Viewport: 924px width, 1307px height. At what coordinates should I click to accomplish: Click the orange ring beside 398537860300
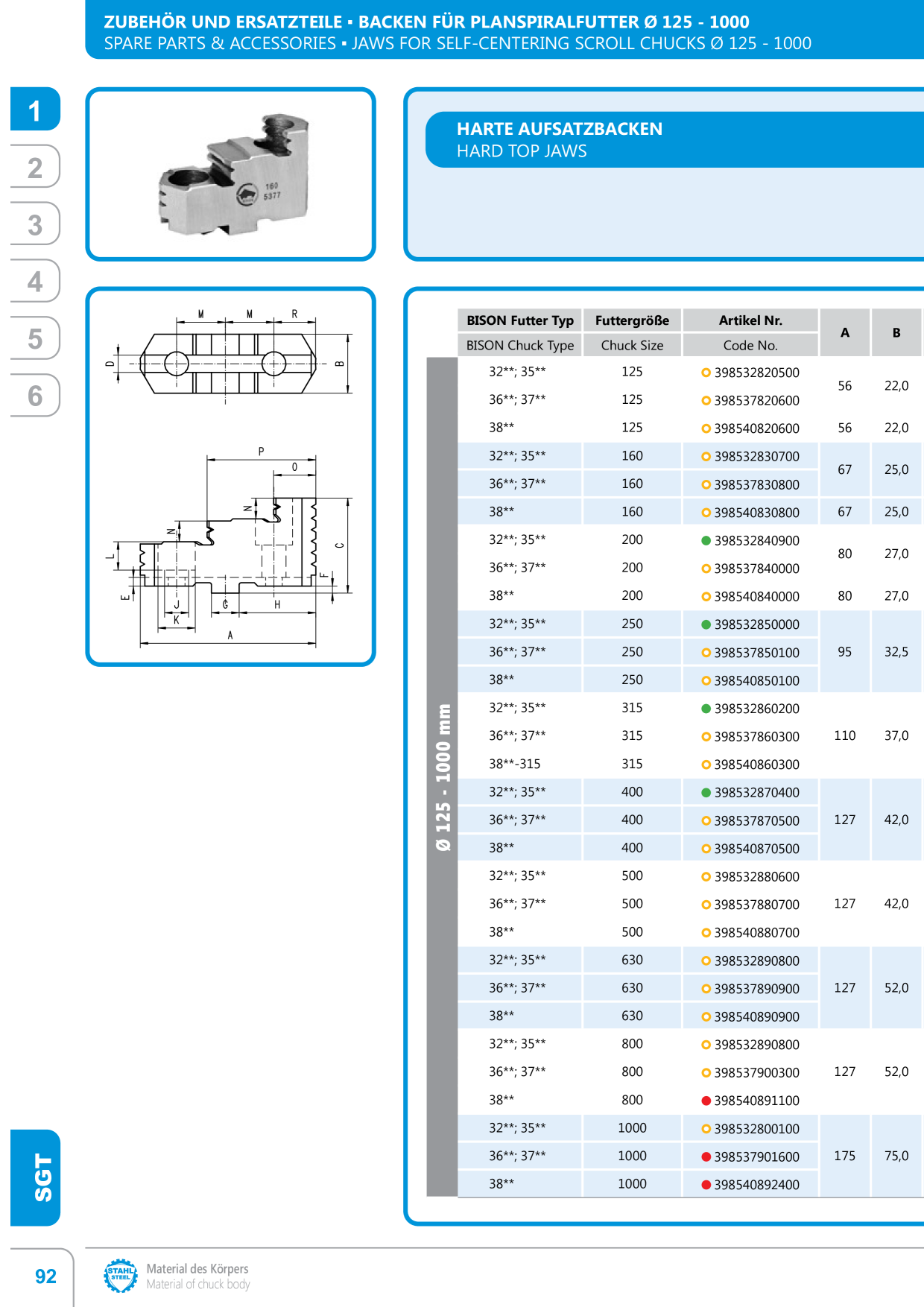tap(706, 737)
